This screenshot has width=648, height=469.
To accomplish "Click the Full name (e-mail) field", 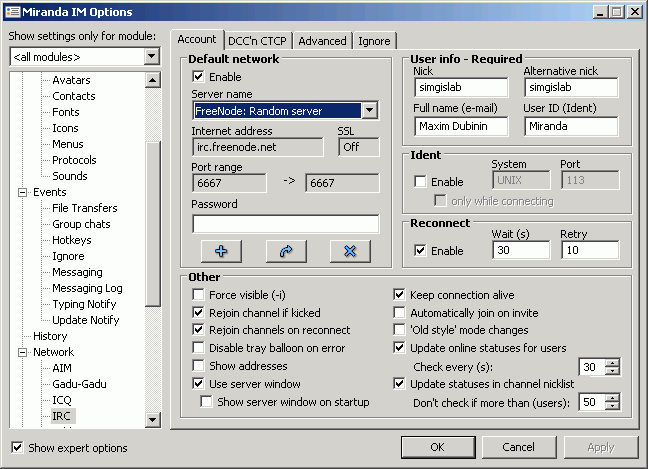I will point(461,126).
